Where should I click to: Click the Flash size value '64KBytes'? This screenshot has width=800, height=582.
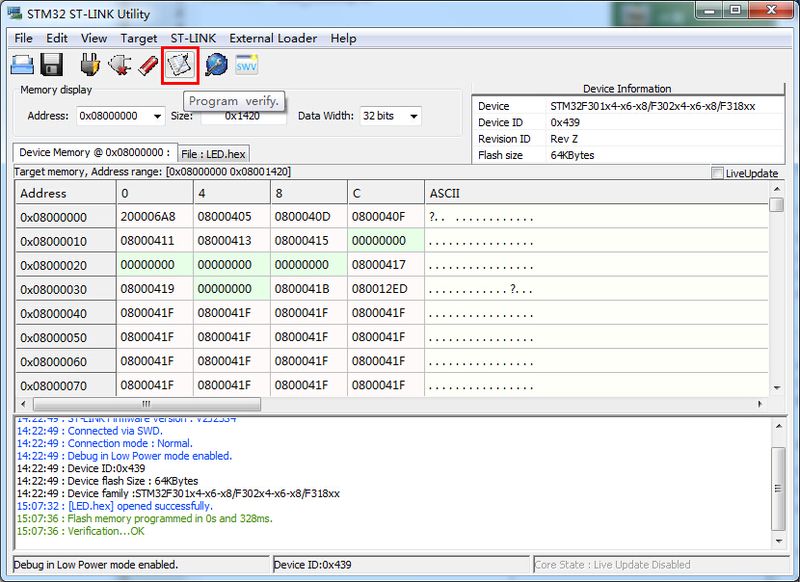572,155
